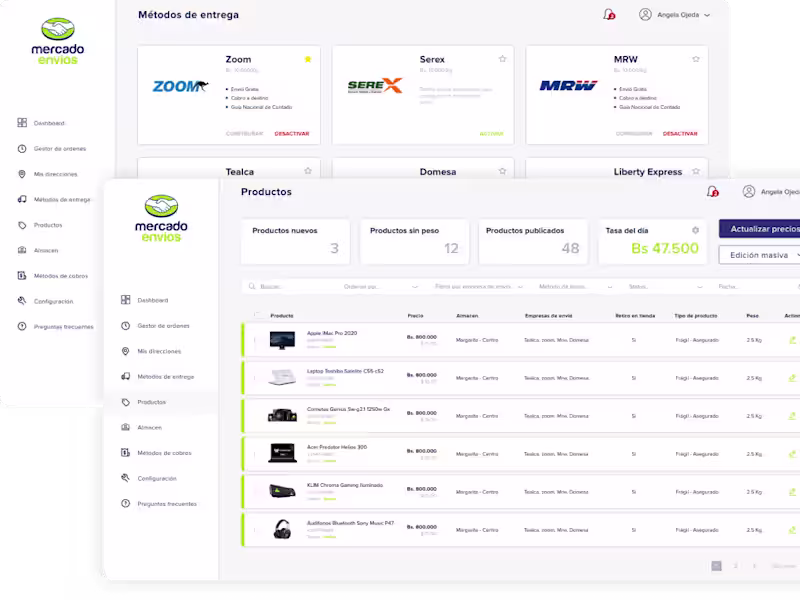800x600 pixels.
Task: Click Tasa del día gear icon
Action: pyautogui.click(x=695, y=230)
